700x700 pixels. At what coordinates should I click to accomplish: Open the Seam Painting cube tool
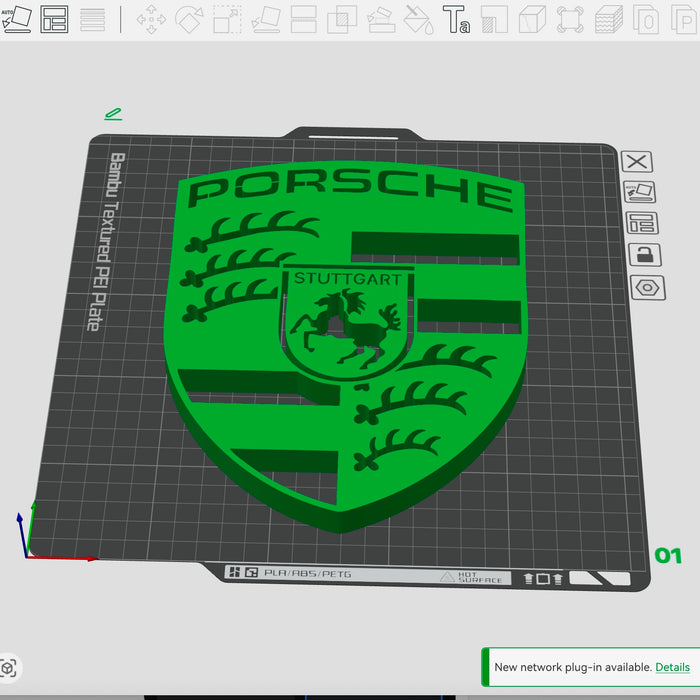point(532,19)
